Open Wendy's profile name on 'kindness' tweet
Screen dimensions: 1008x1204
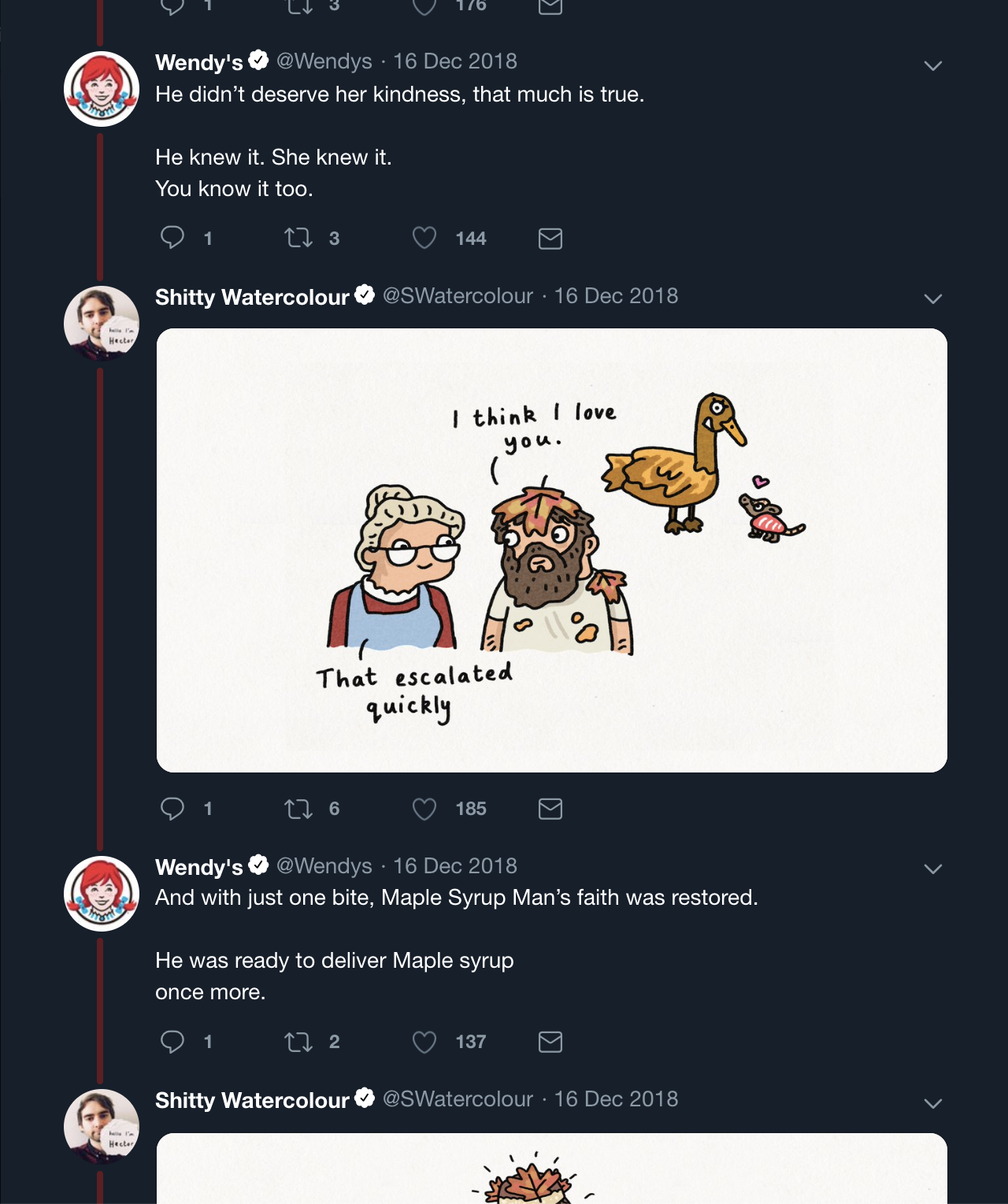[199, 62]
